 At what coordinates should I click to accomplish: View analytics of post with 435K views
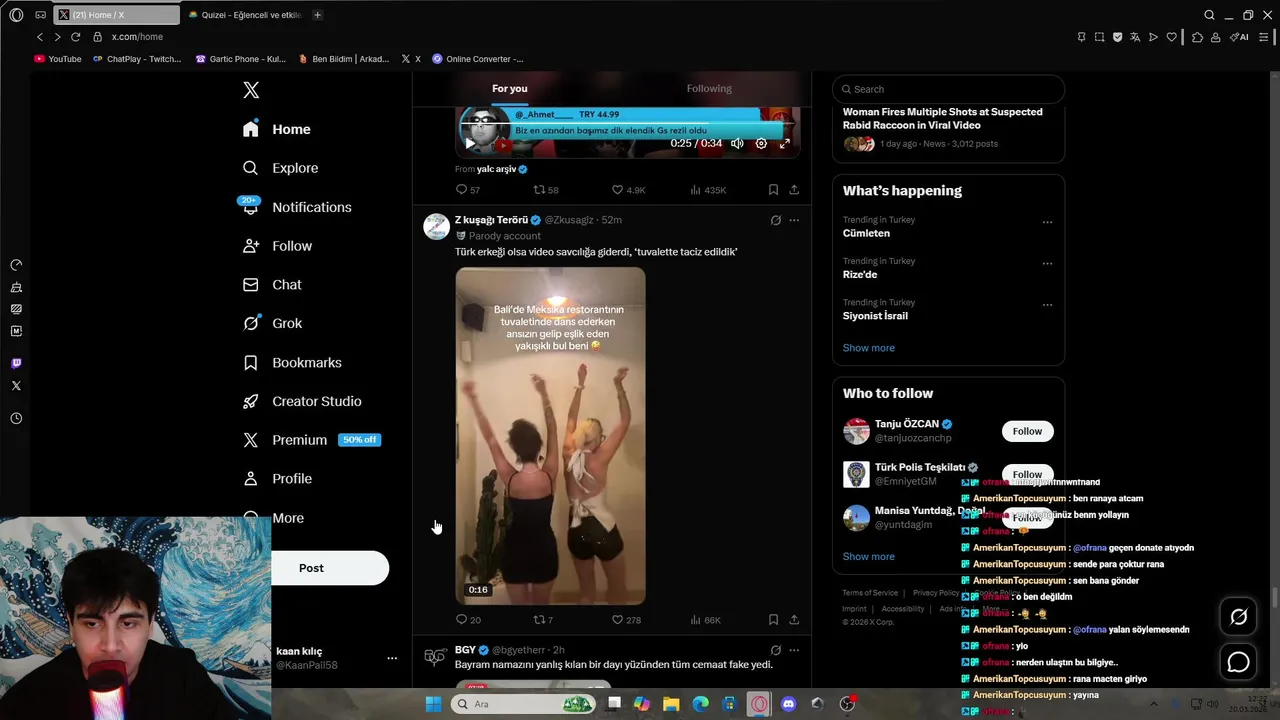[708, 190]
